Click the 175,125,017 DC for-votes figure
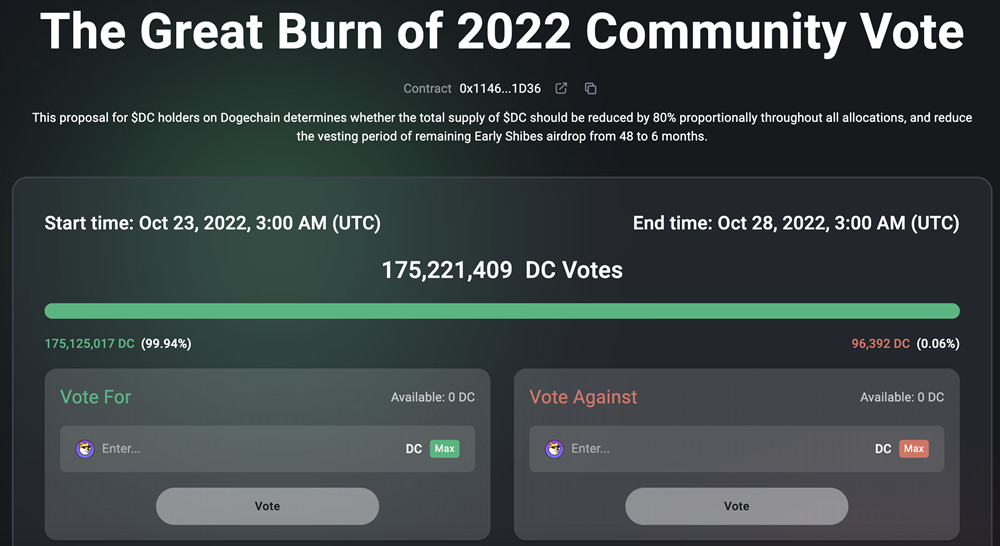The image size is (1000, 546). pos(89,344)
